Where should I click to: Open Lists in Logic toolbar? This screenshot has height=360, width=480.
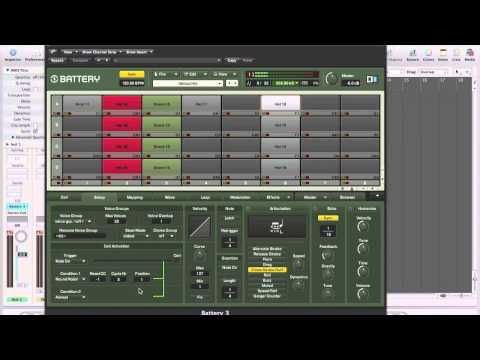456,55
